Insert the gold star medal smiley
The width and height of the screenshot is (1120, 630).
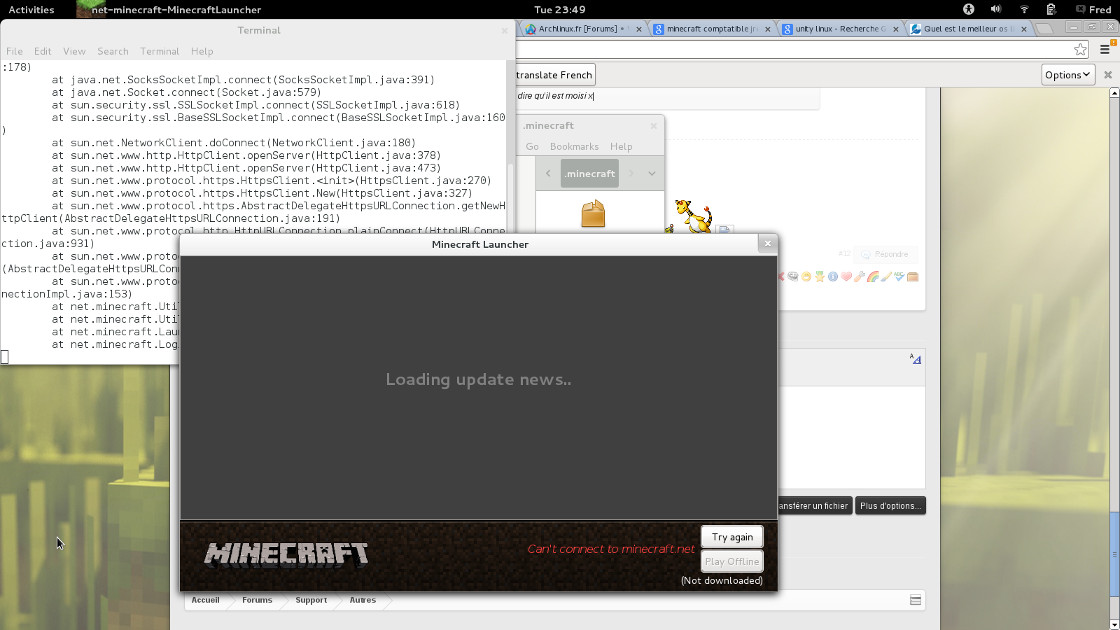[x=820, y=277]
